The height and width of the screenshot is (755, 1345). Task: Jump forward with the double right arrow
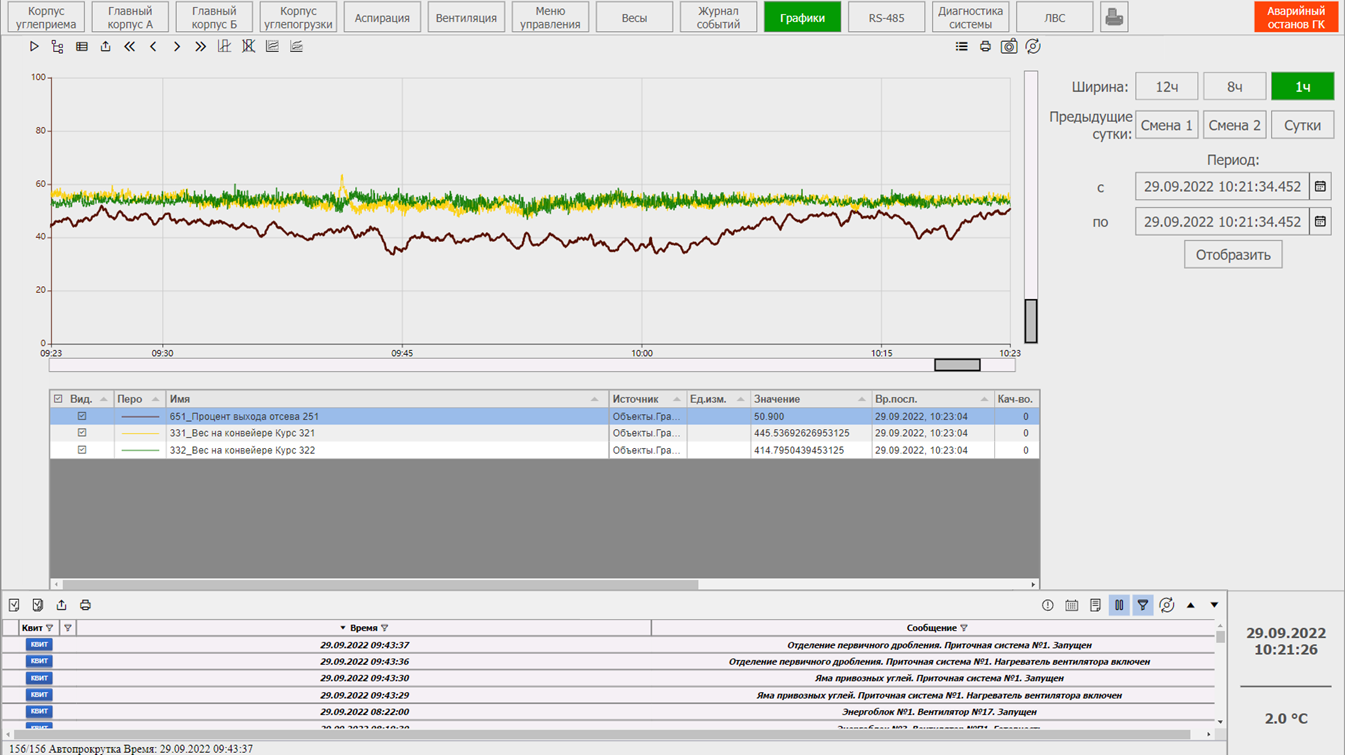[200, 46]
